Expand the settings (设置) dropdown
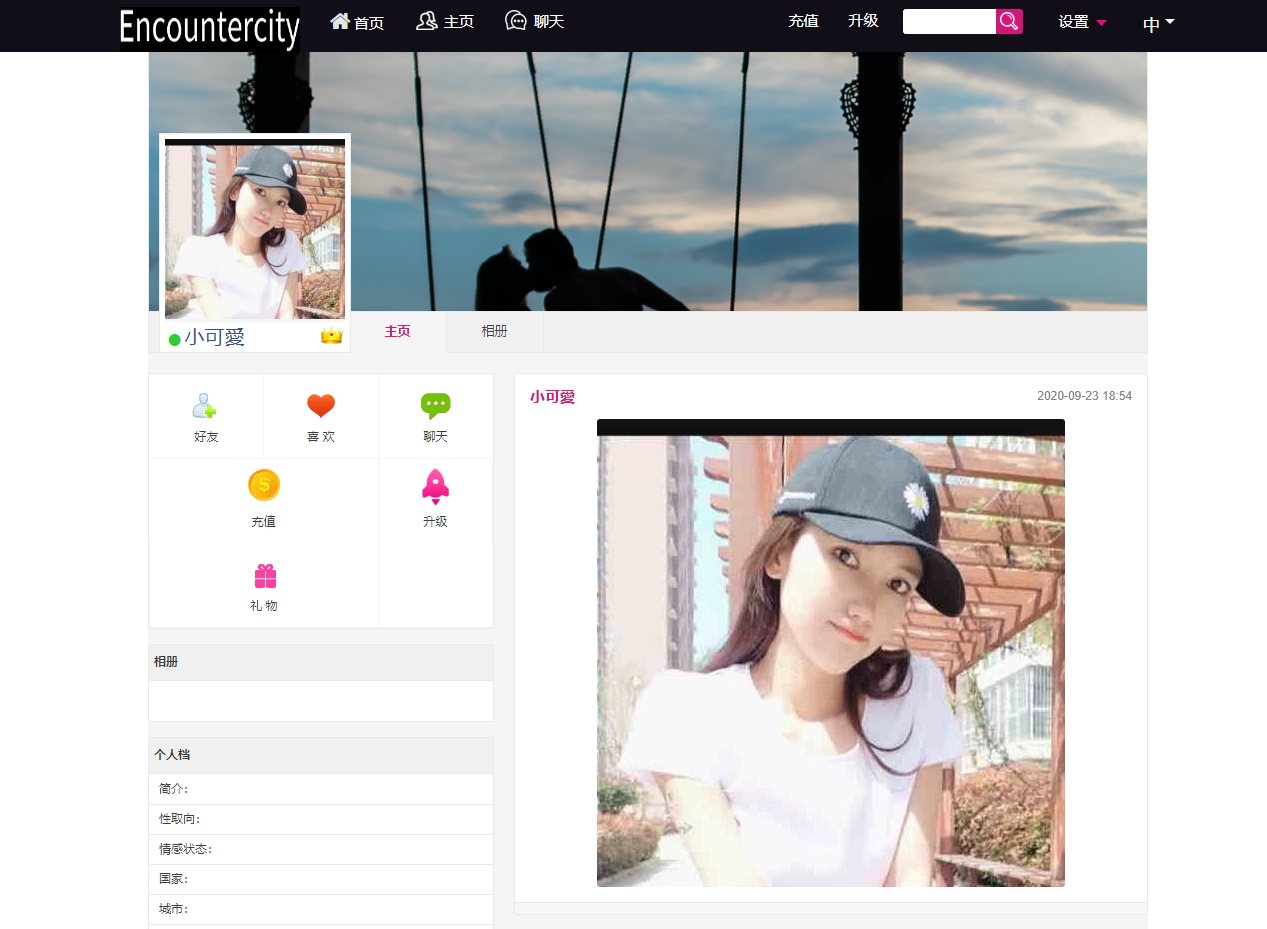Image resolution: width=1267 pixels, height=929 pixels. 1082,22
